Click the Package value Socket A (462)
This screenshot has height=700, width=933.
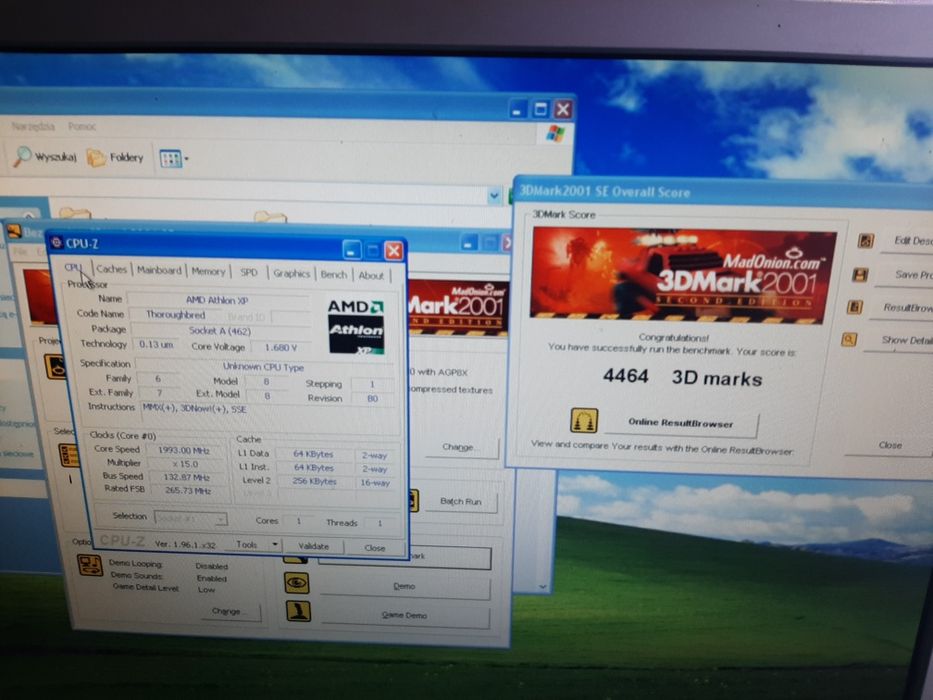pyautogui.click(x=220, y=331)
